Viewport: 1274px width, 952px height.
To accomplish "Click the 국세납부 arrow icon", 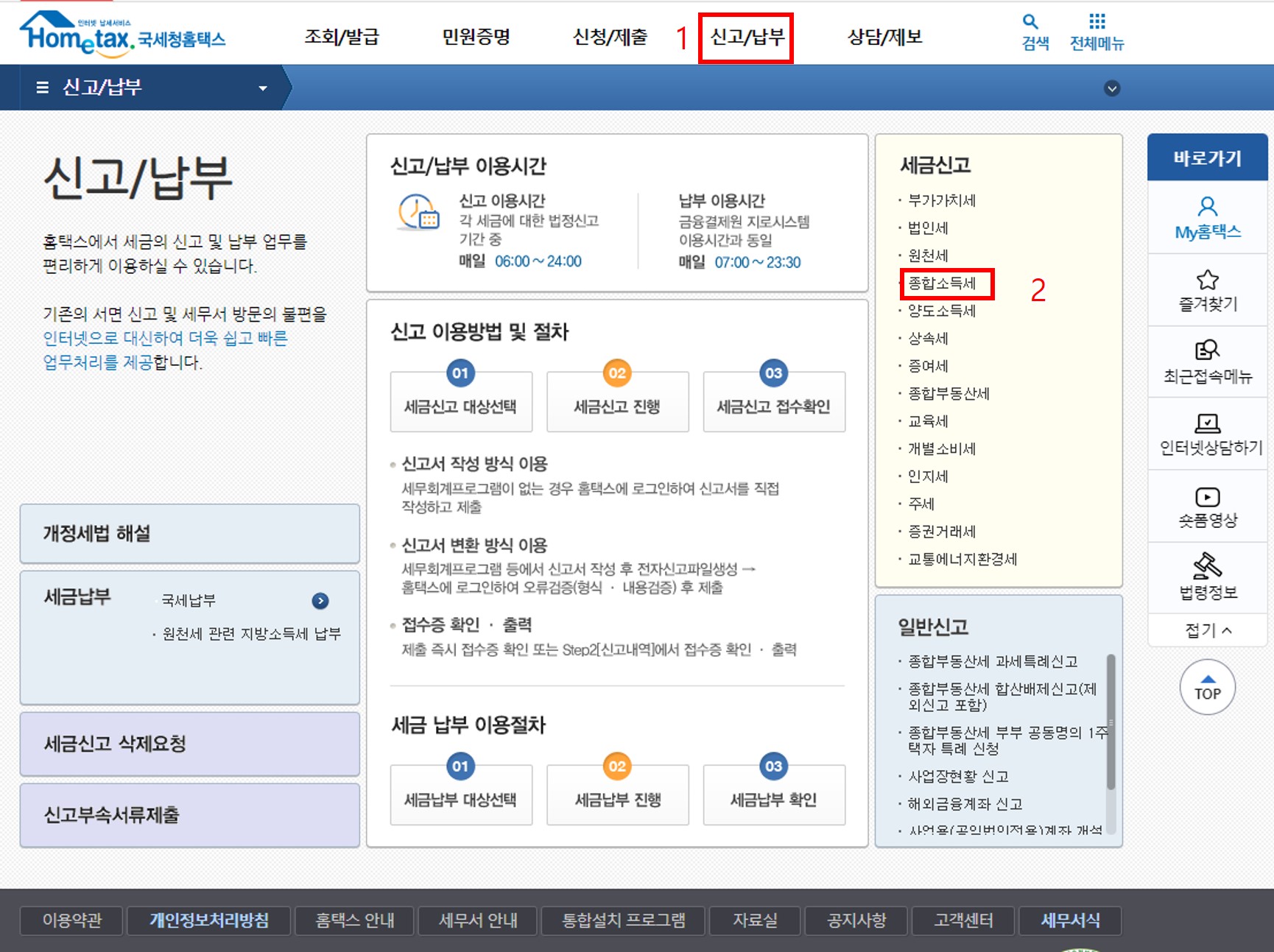I will tap(320, 601).
